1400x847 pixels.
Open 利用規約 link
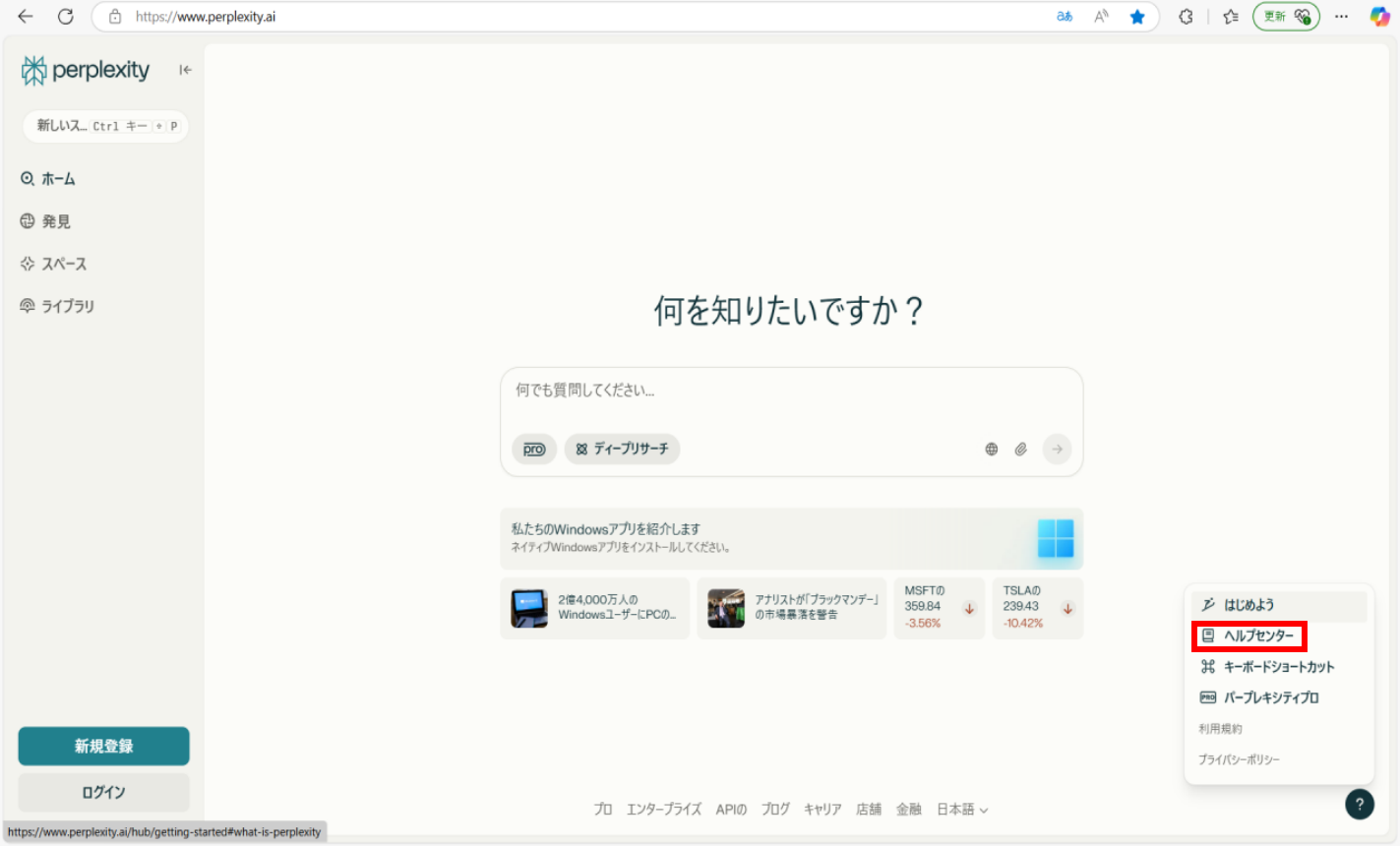tap(1220, 729)
